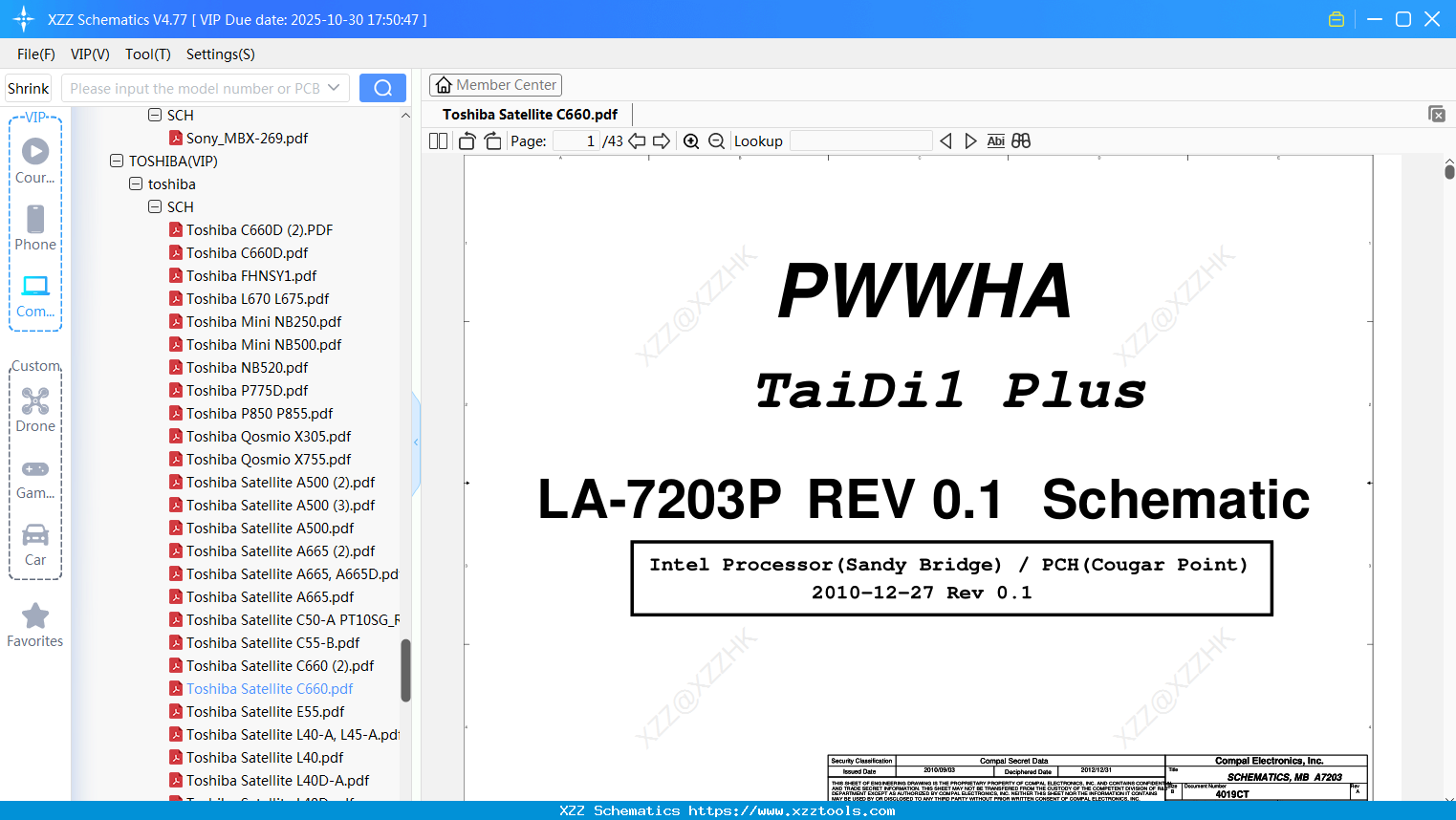The height and width of the screenshot is (820, 1456).
Task: Open the Member Center home button
Action: point(495,85)
